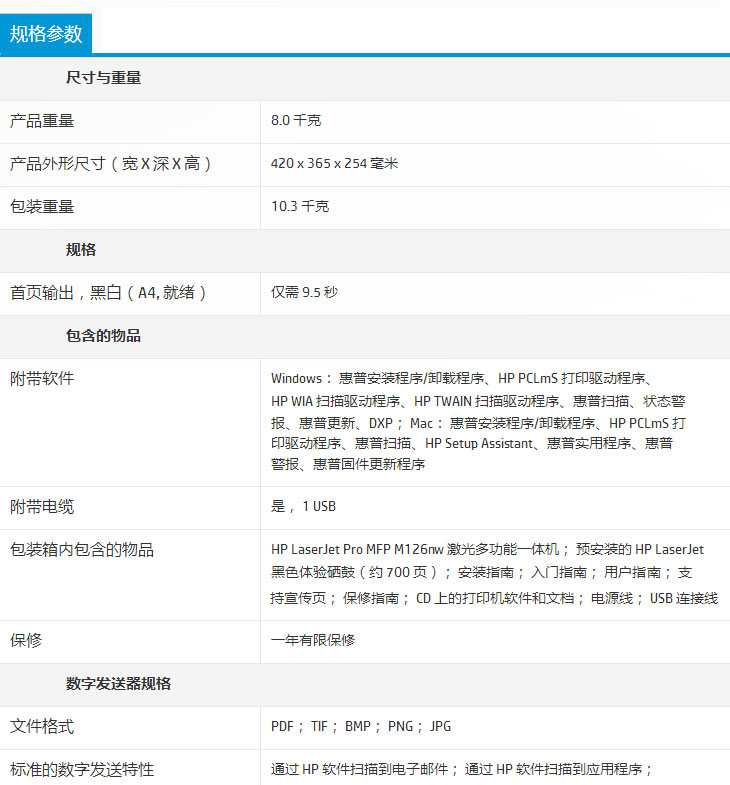Click the 规格 section header
The image size is (730, 785).
click(x=81, y=250)
